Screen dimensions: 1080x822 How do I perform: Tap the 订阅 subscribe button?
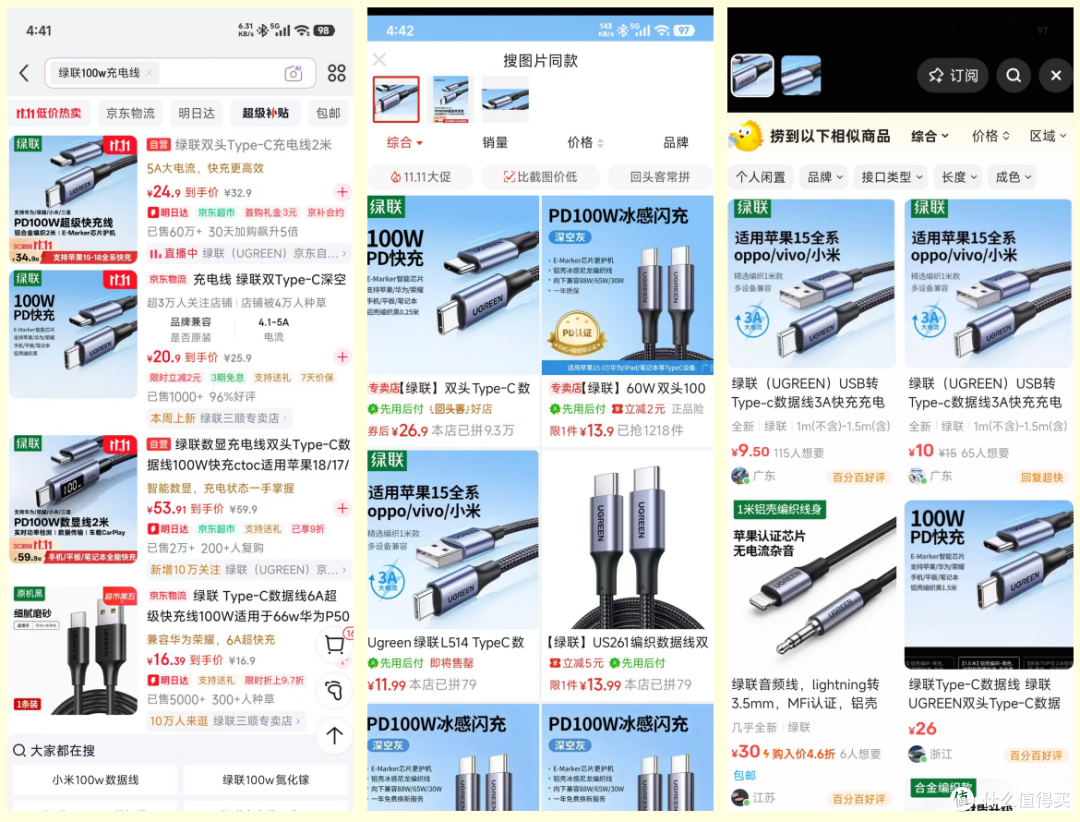point(953,75)
